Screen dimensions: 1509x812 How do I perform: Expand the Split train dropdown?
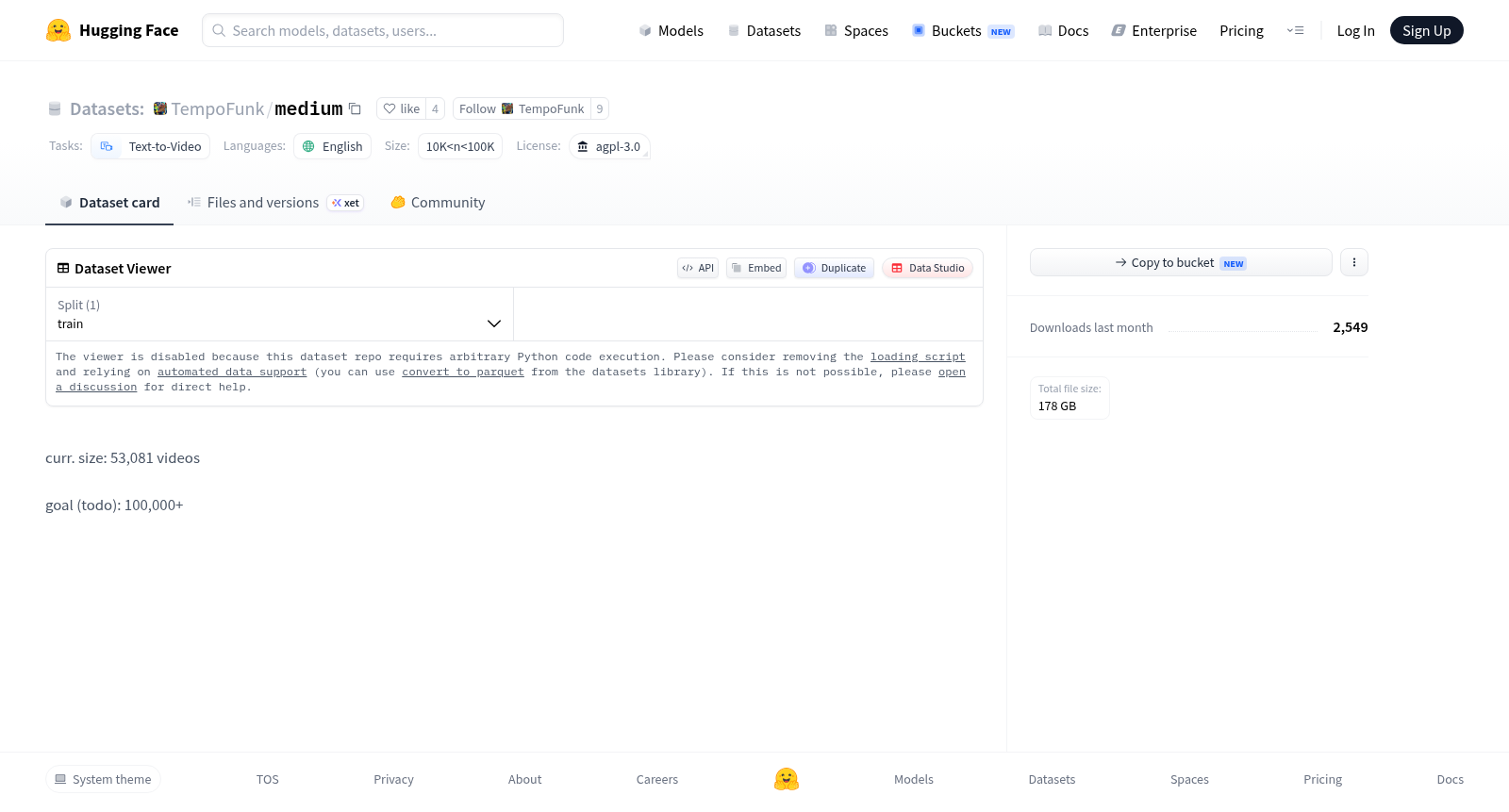279,314
